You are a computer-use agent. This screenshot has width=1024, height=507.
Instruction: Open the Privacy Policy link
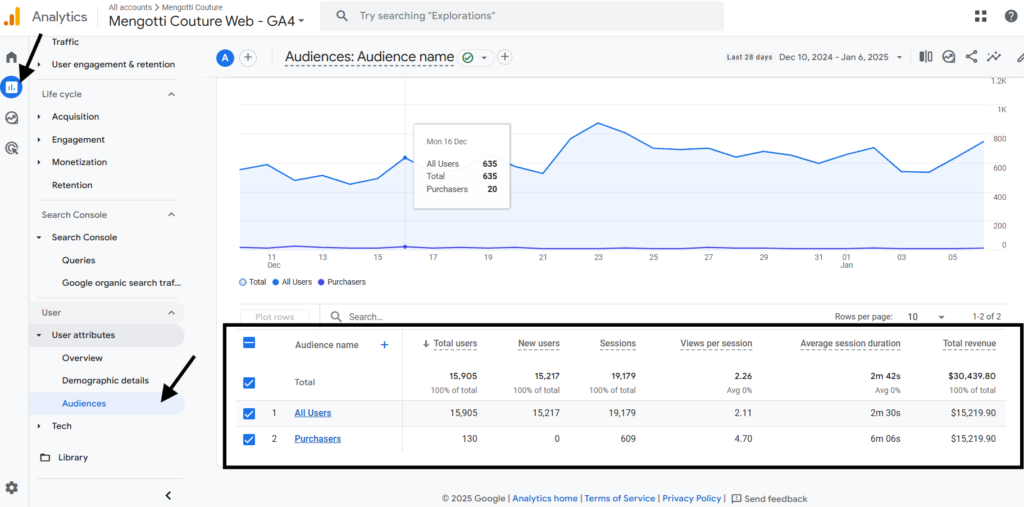click(691, 499)
